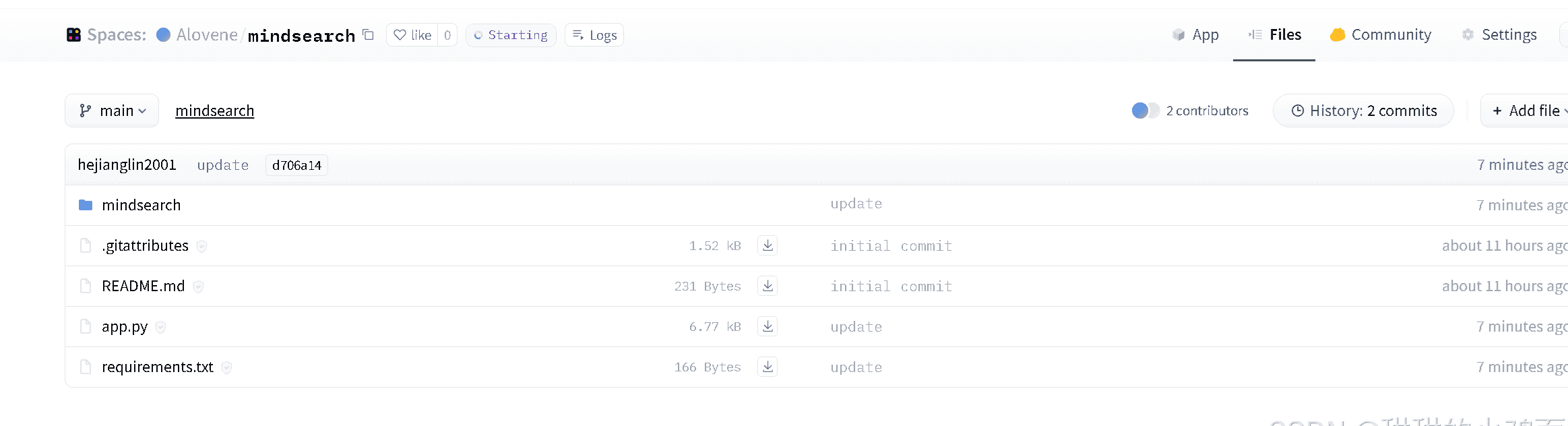
Task: Download the app.py file
Action: [x=767, y=326]
